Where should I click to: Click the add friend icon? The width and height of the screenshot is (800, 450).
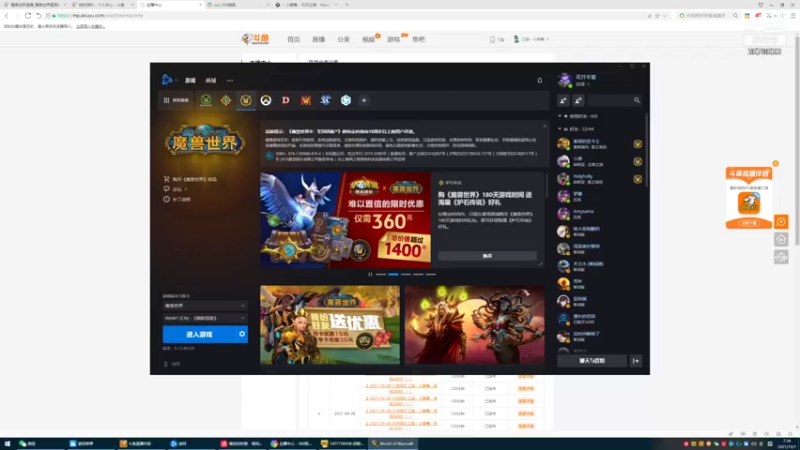pyautogui.click(x=563, y=101)
